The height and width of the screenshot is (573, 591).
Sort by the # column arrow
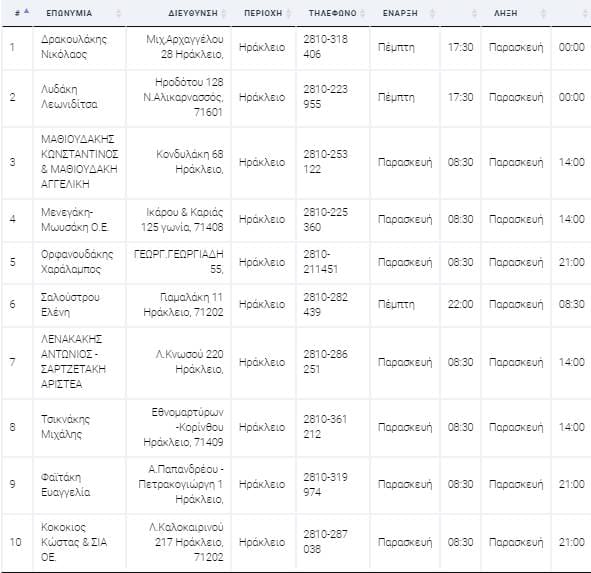pyautogui.click(x=26, y=12)
